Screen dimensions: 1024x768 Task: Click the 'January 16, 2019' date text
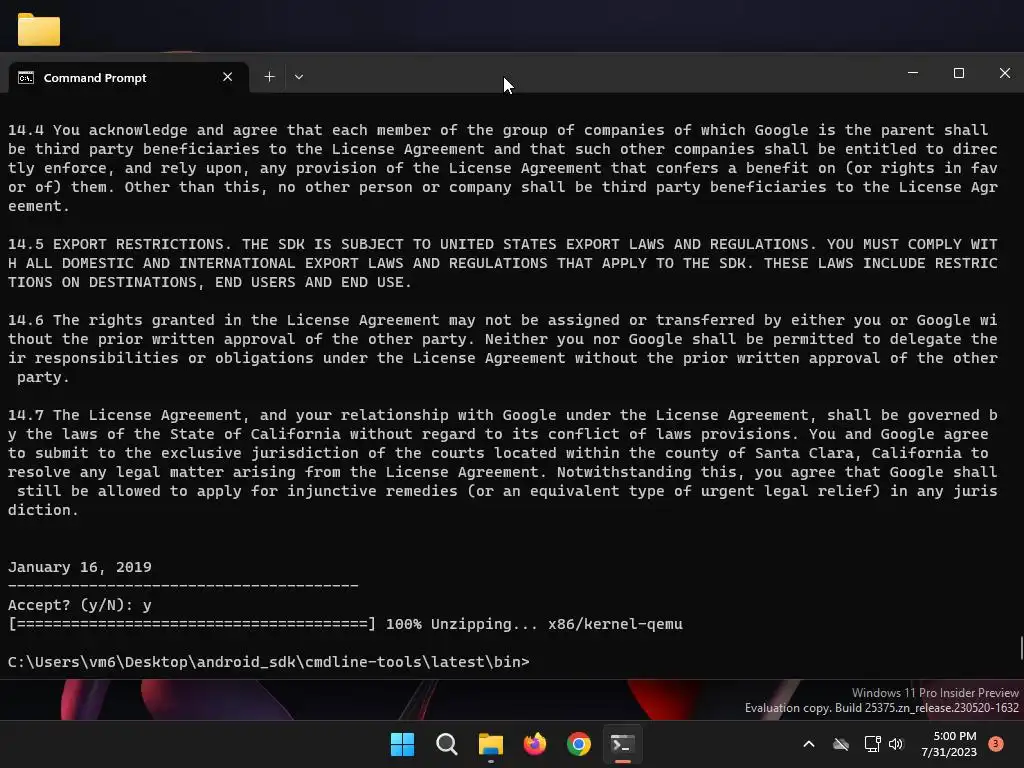[x=80, y=567]
